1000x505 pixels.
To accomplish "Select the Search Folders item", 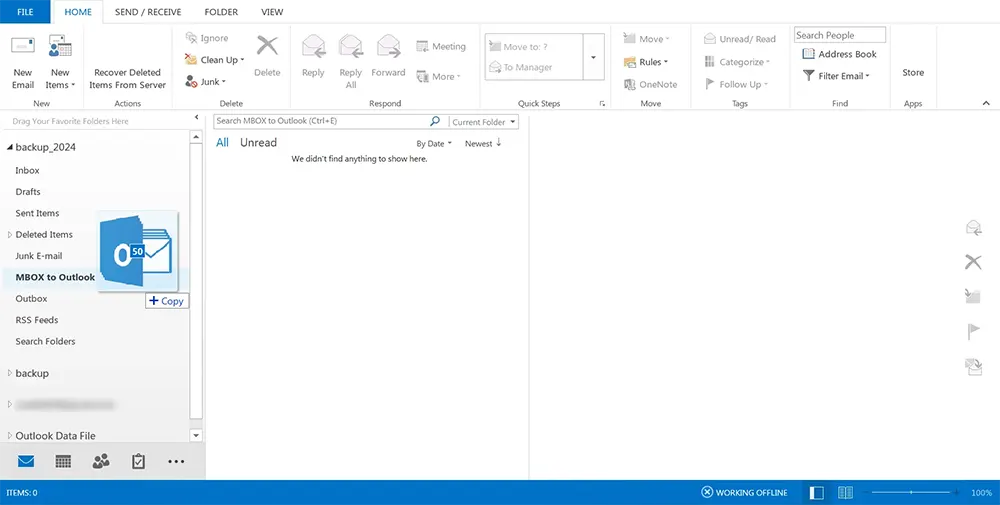I will tap(45, 341).
